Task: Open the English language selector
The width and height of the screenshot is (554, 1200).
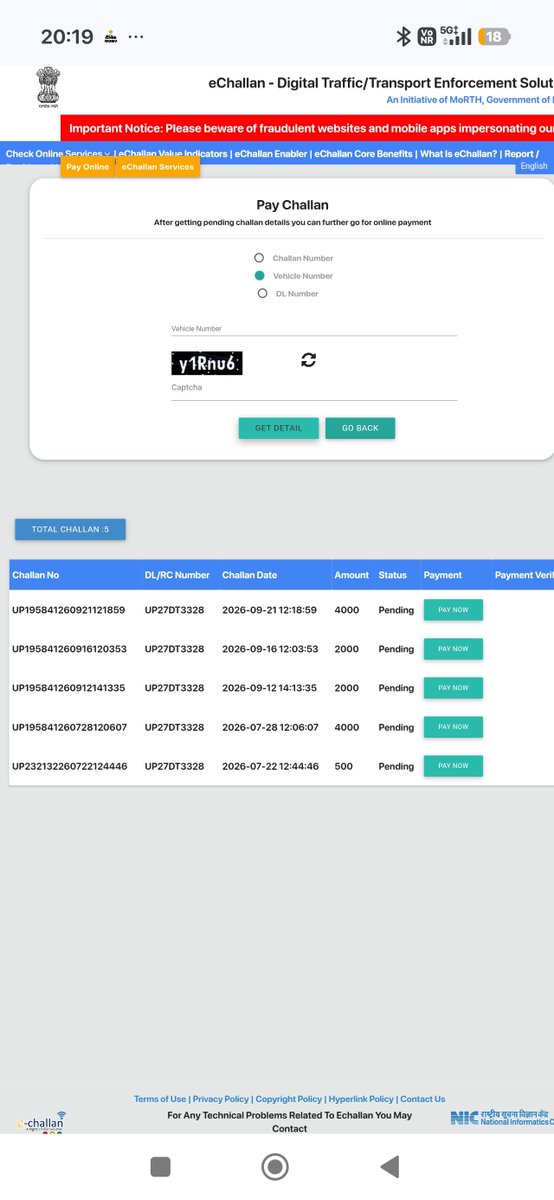Action: [534, 166]
